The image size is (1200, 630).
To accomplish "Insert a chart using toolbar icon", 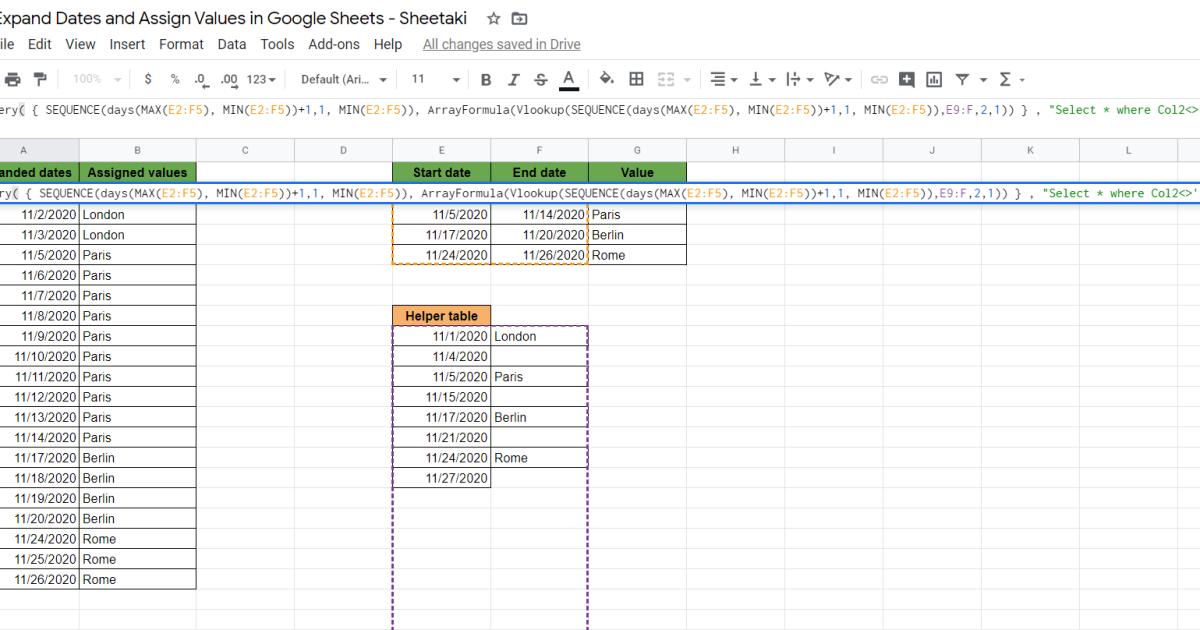I will [933, 78].
